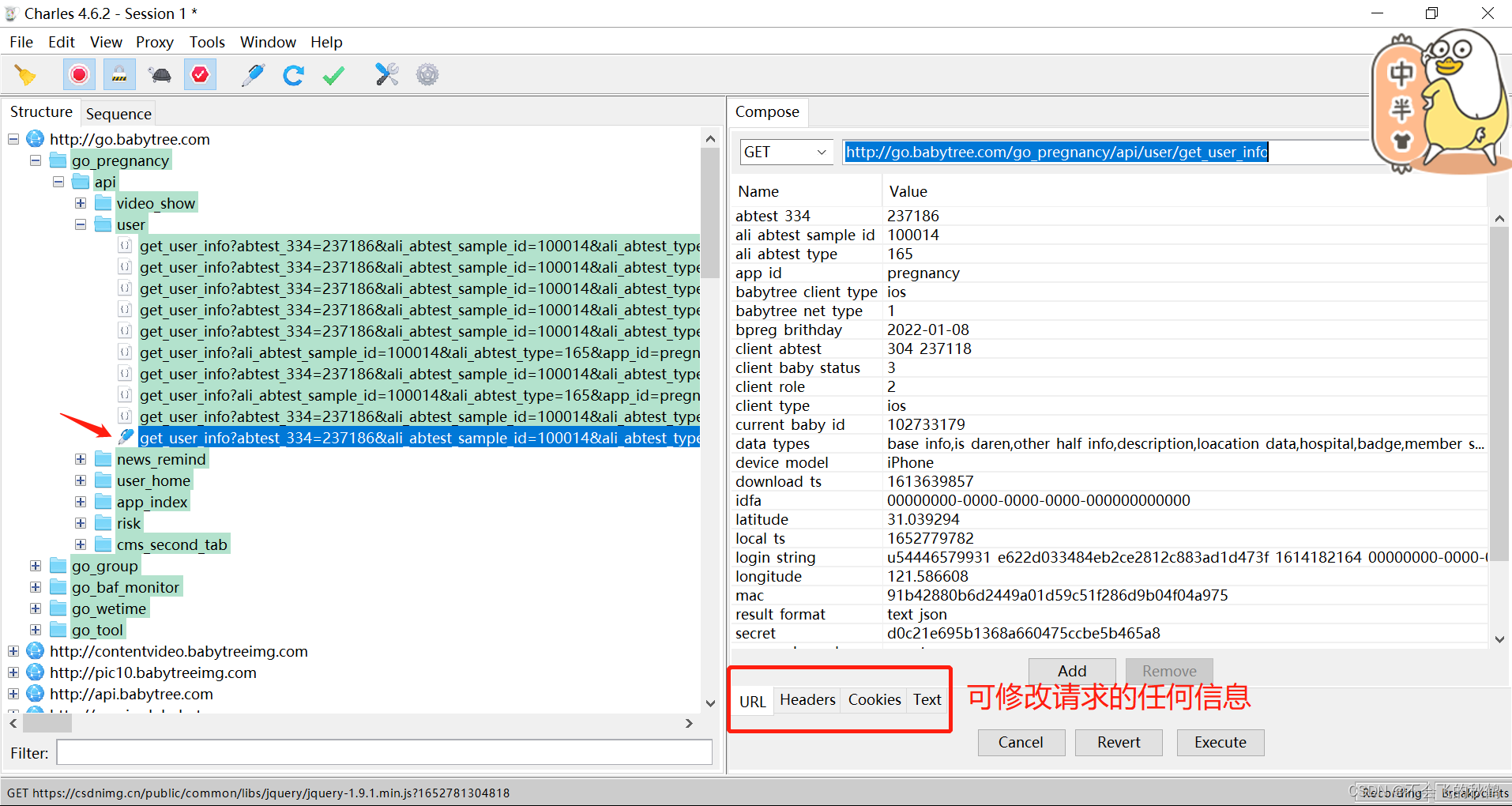Switch to Cookies bottom tab

pyautogui.click(x=874, y=699)
